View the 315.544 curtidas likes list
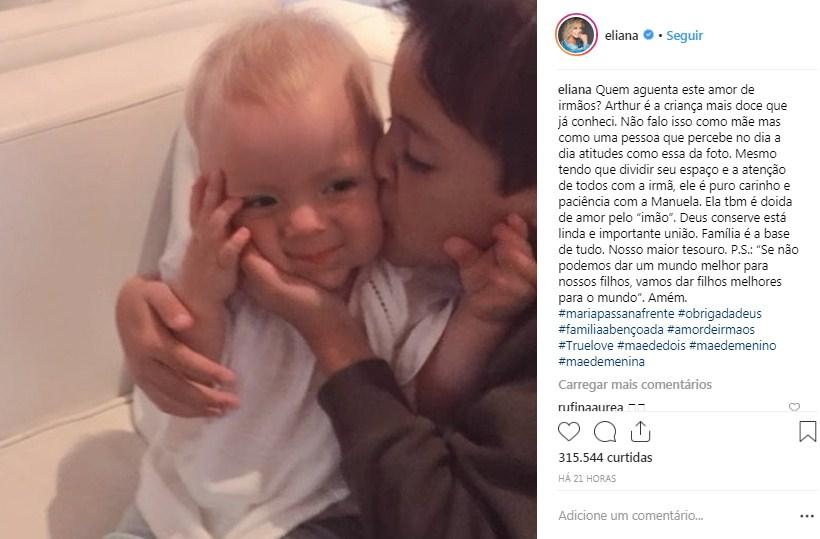820x539 pixels. point(605,457)
